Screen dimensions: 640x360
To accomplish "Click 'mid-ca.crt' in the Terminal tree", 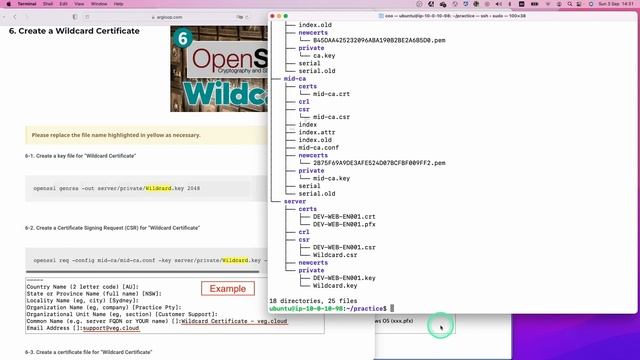I will coord(331,94).
